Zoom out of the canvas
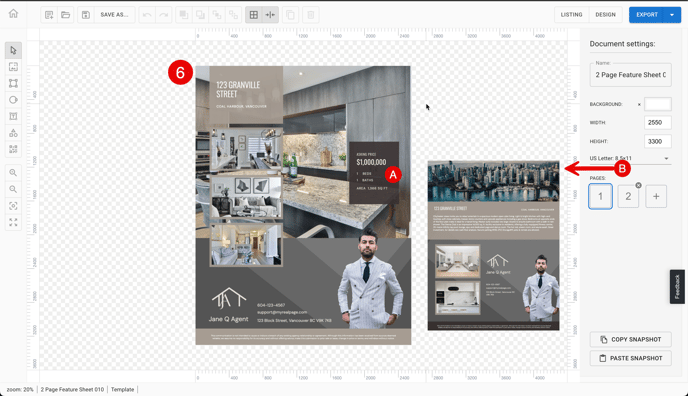Viewport: 688px width, 396px height. point(13,189)
